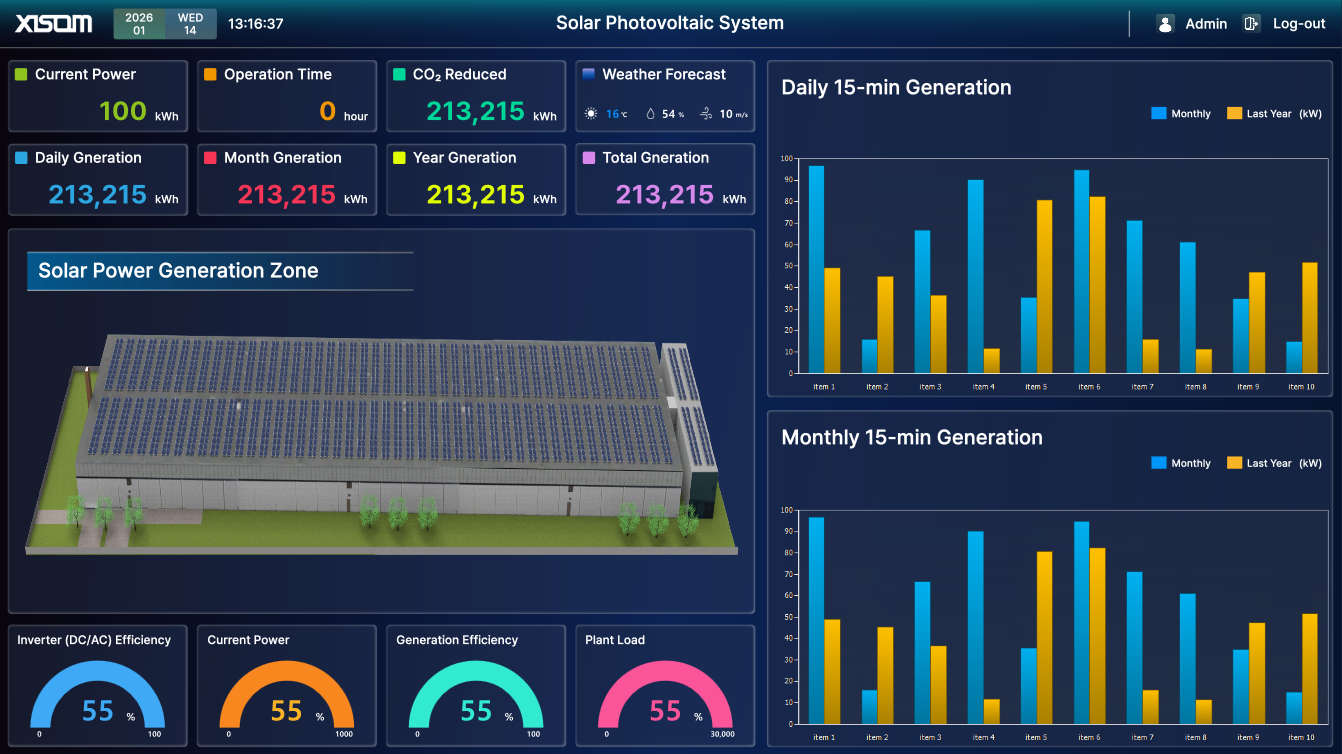Click the yellow square icon beside Year Gneration
1342x754 pixels.
tap(401, 157)
